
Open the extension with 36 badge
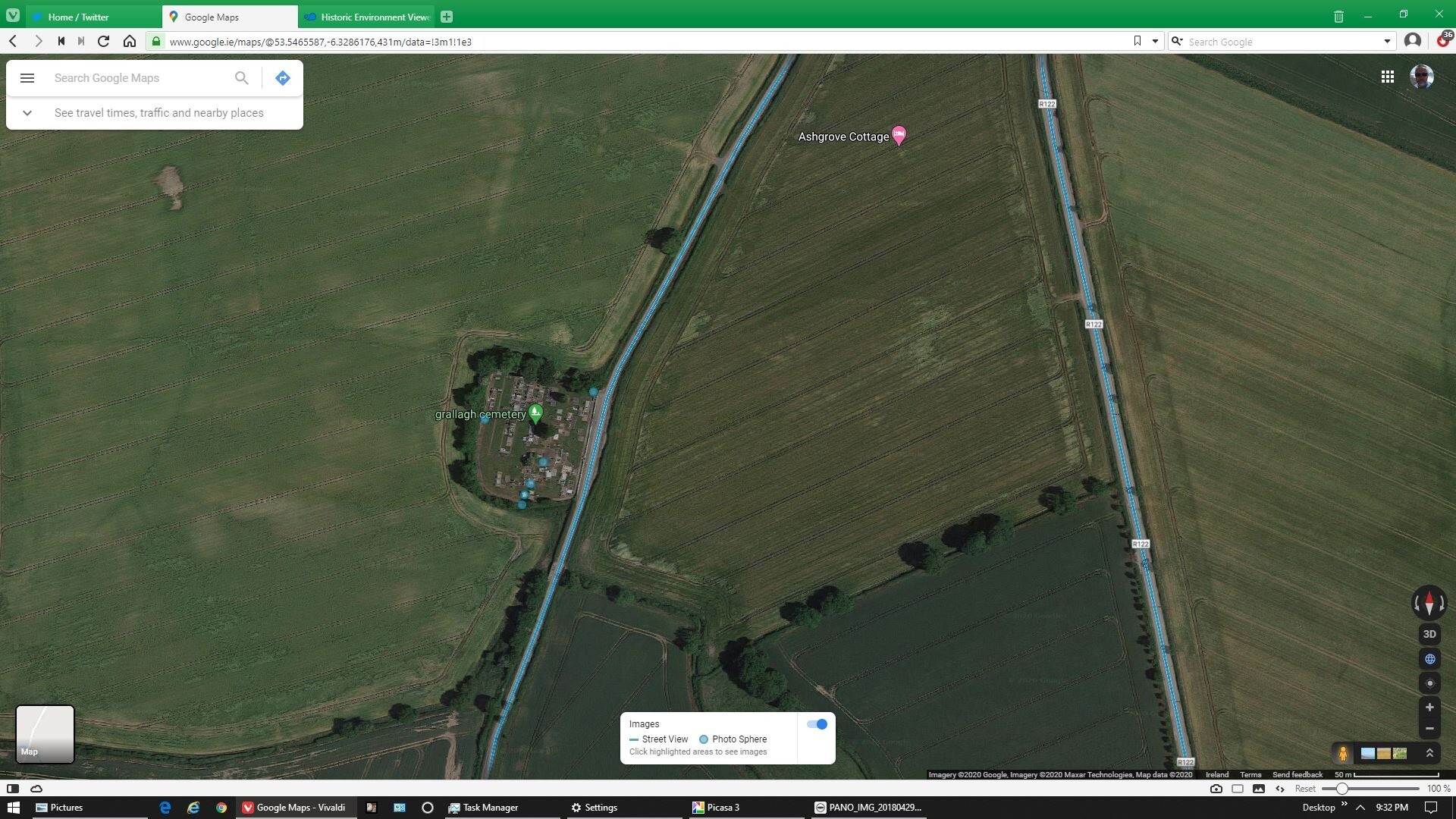(1444, 39)
